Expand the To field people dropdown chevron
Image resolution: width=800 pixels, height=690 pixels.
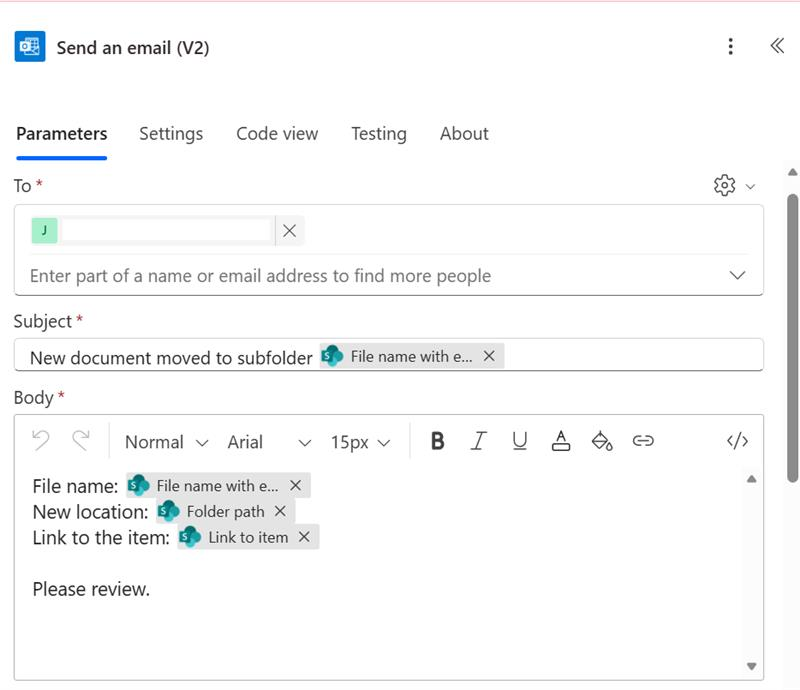coord(737,276)
